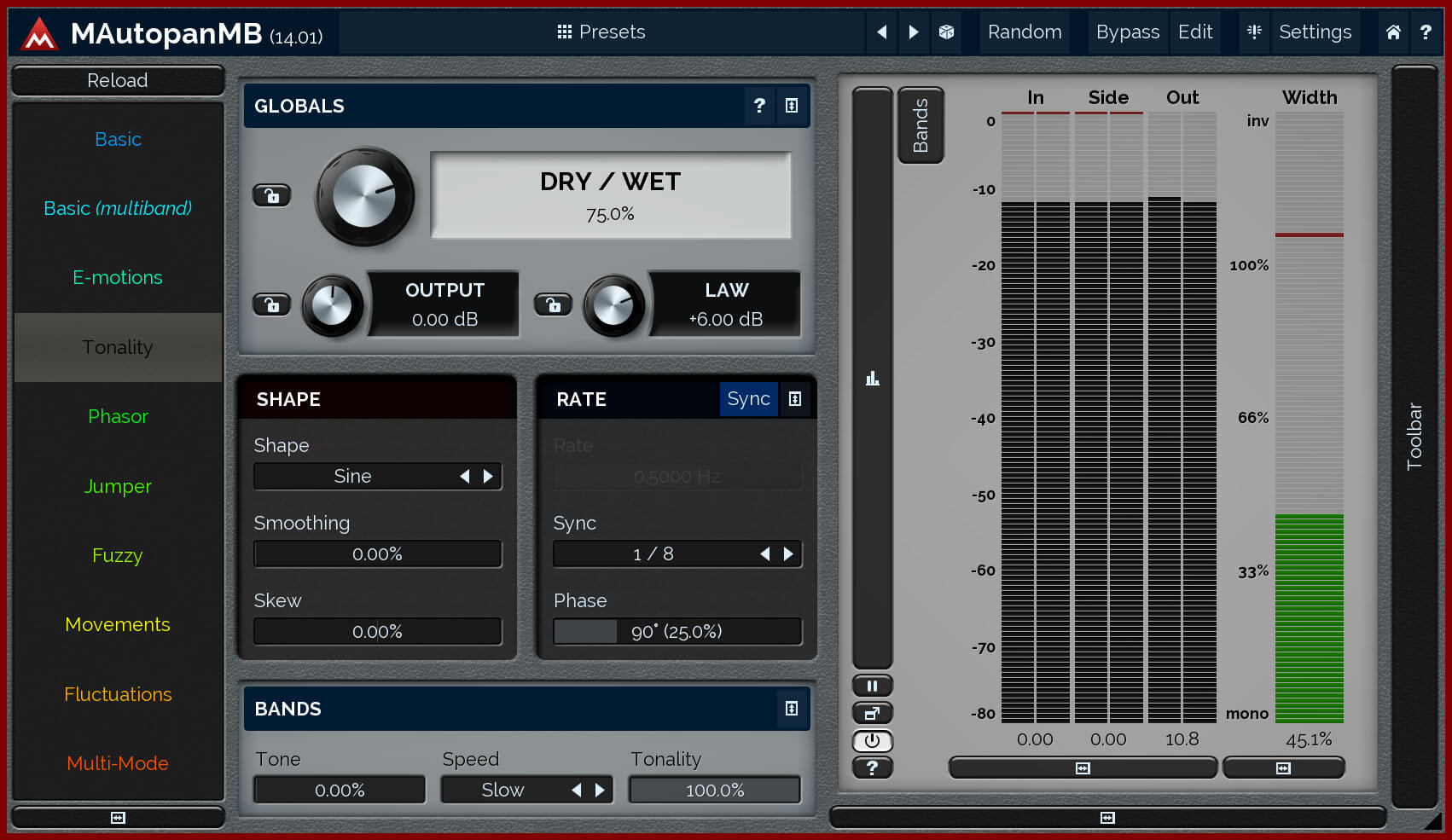Image resolution: width=1452 pixels, height=840 pixels.
Task: Select the E-motions preset
Action: point(118,277)
